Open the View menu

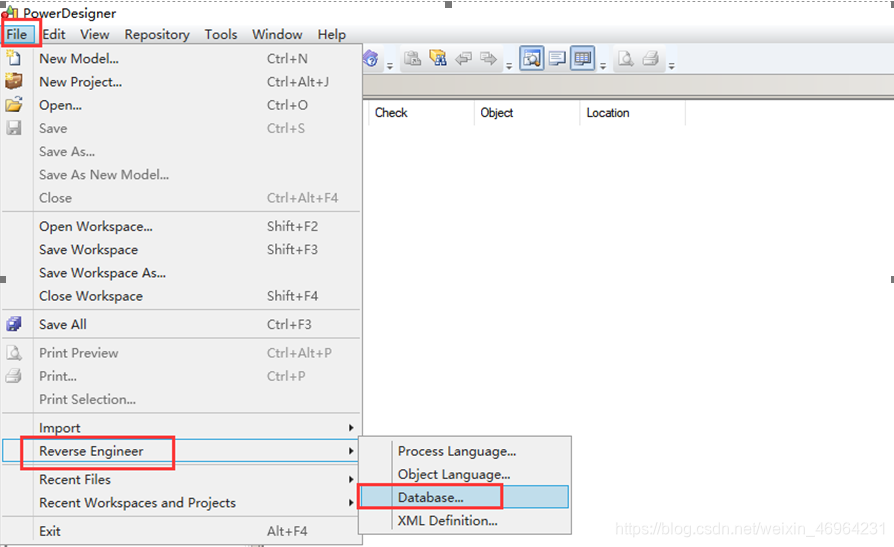pyautogui.click(x=95, y=35)
